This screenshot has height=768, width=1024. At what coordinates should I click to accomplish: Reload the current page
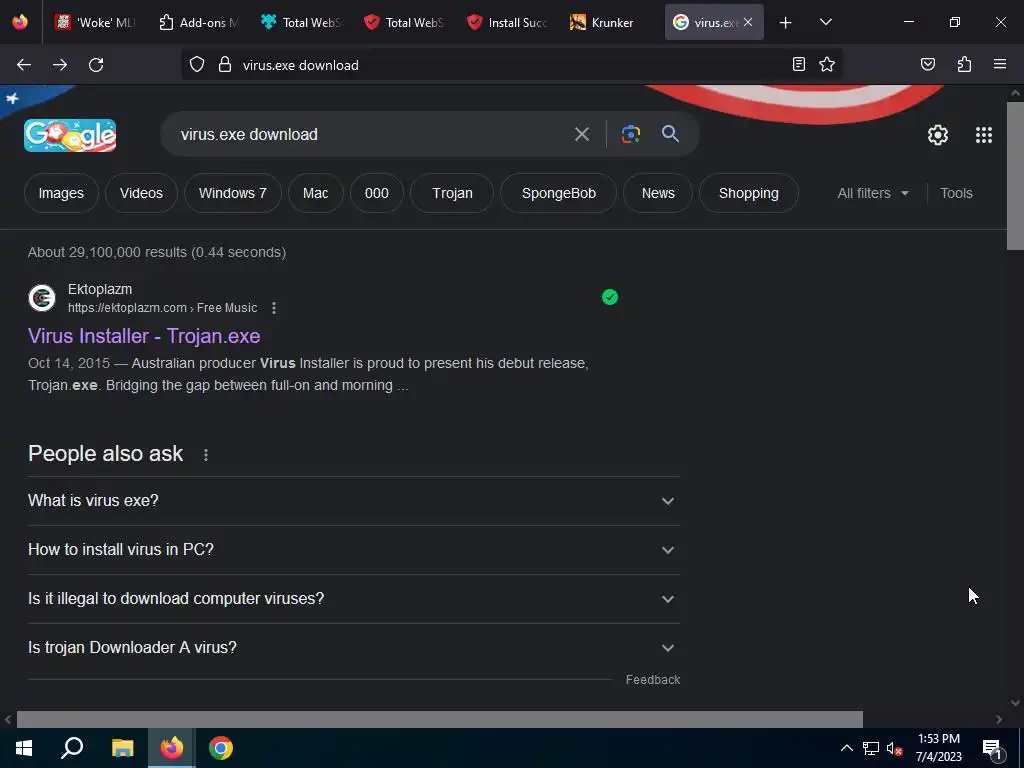(96, 65)
